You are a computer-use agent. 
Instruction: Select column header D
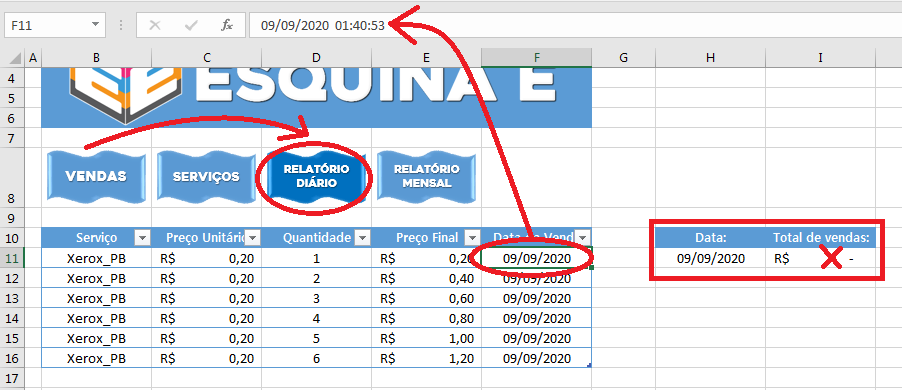click(316, 58)
